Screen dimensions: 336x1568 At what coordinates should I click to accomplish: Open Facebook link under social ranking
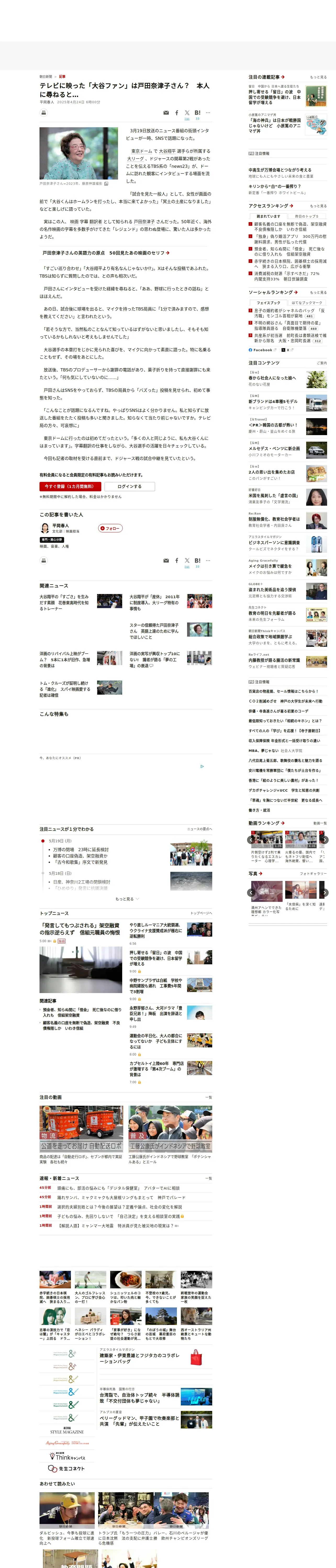(262, 350)
